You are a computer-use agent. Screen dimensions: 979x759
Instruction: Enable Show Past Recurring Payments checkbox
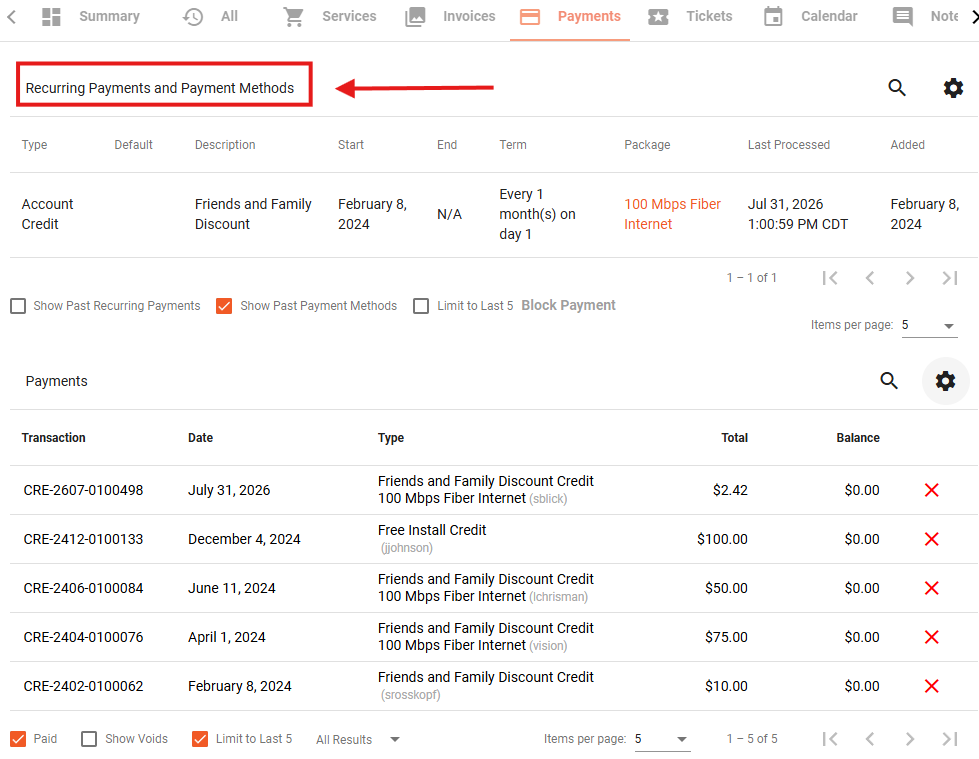click(18, 306)
